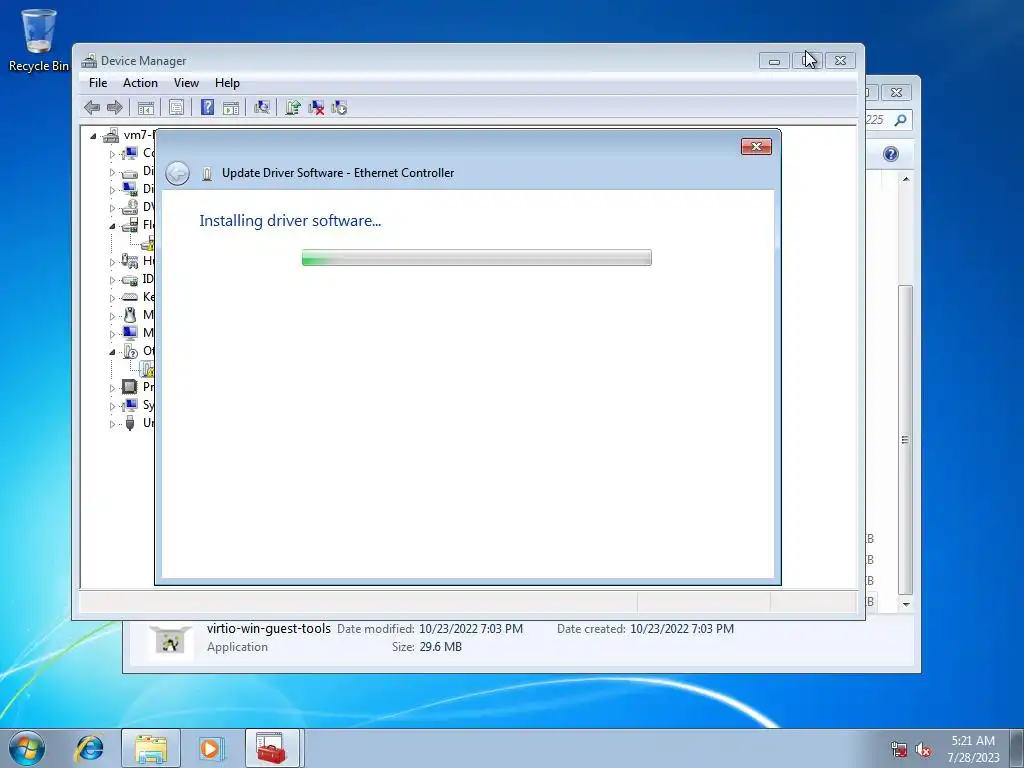
Task: Click the Back arrow in Device Manager toolbar
Action: [92, 107]
